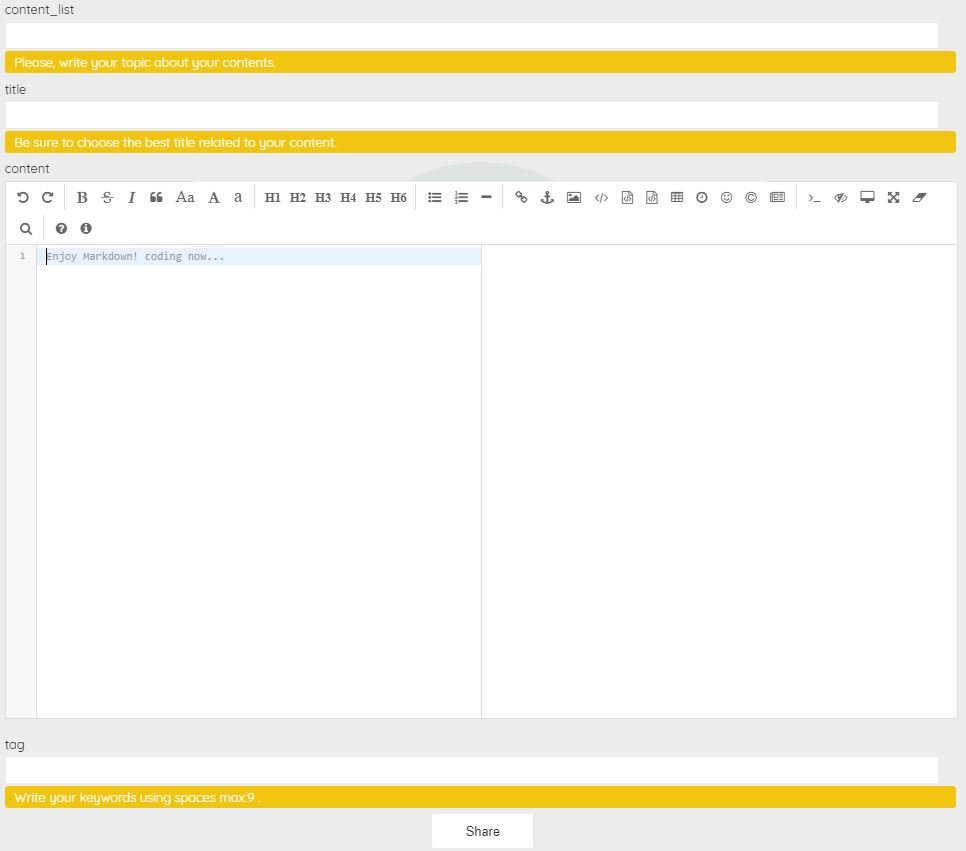Click the markdown preview pane
Viewport: 966px width, 851px height.
coord(719,481)
